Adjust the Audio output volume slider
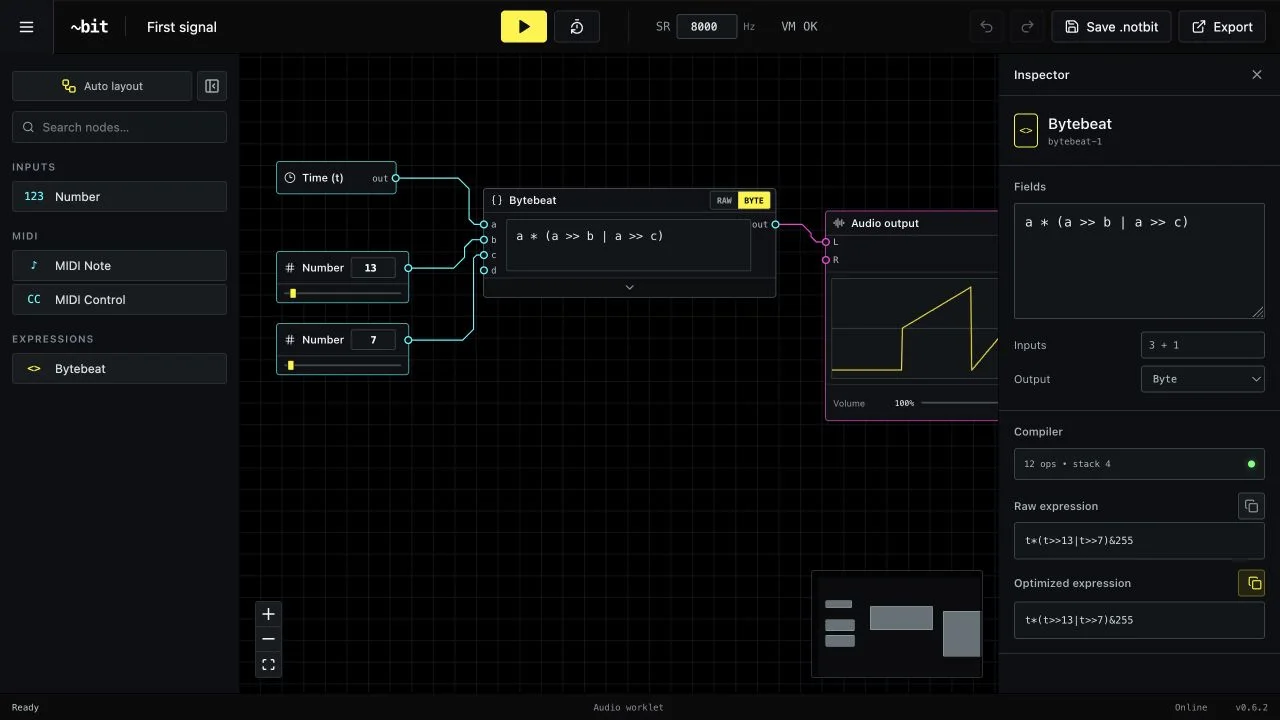This screenshot has width=1280, height=720. [x=960, y=403]
